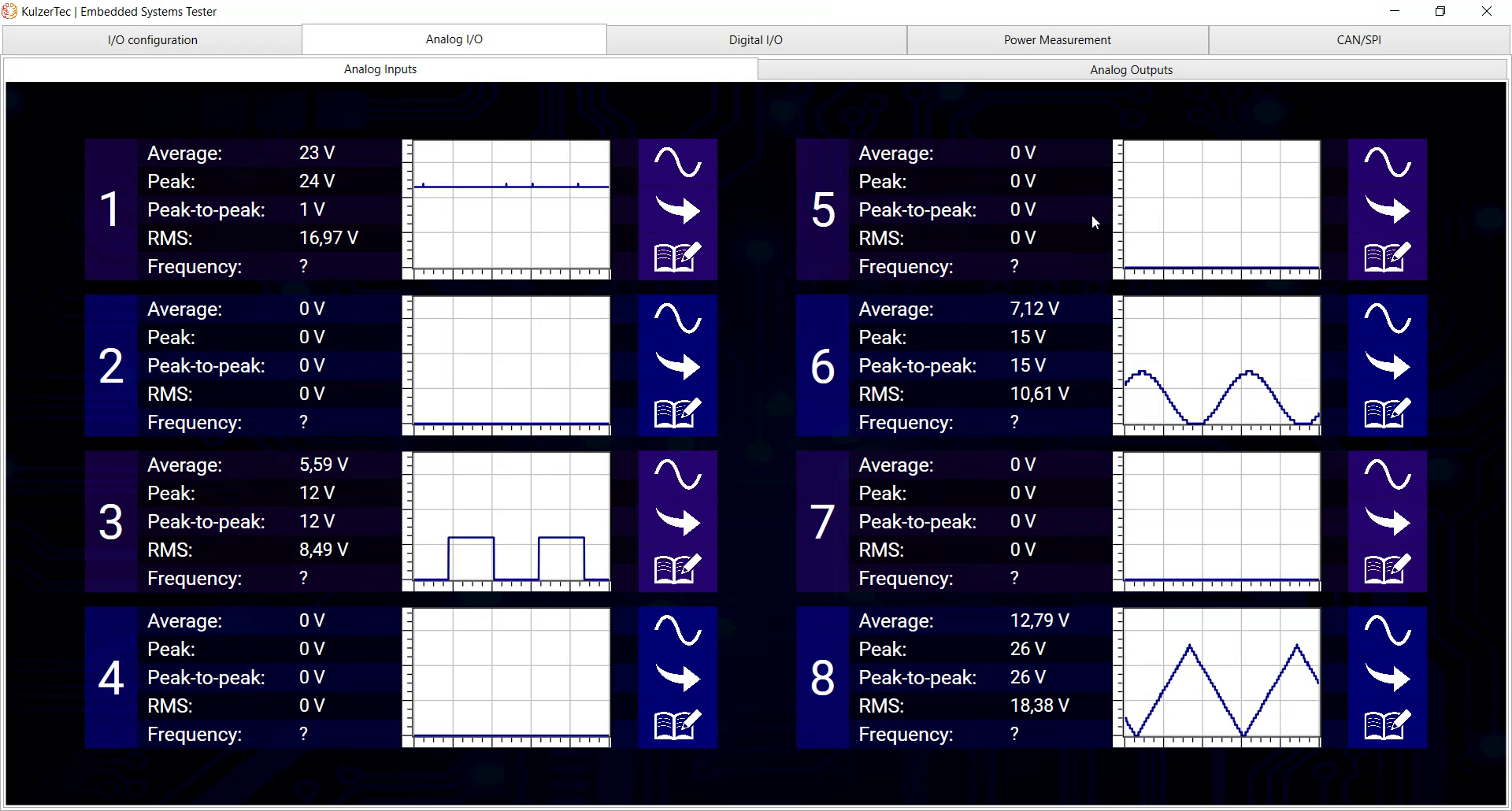Screen dimensions: 1512x811
Task: Click the arrow icon for channel 6
Action: pos(1388,365)
